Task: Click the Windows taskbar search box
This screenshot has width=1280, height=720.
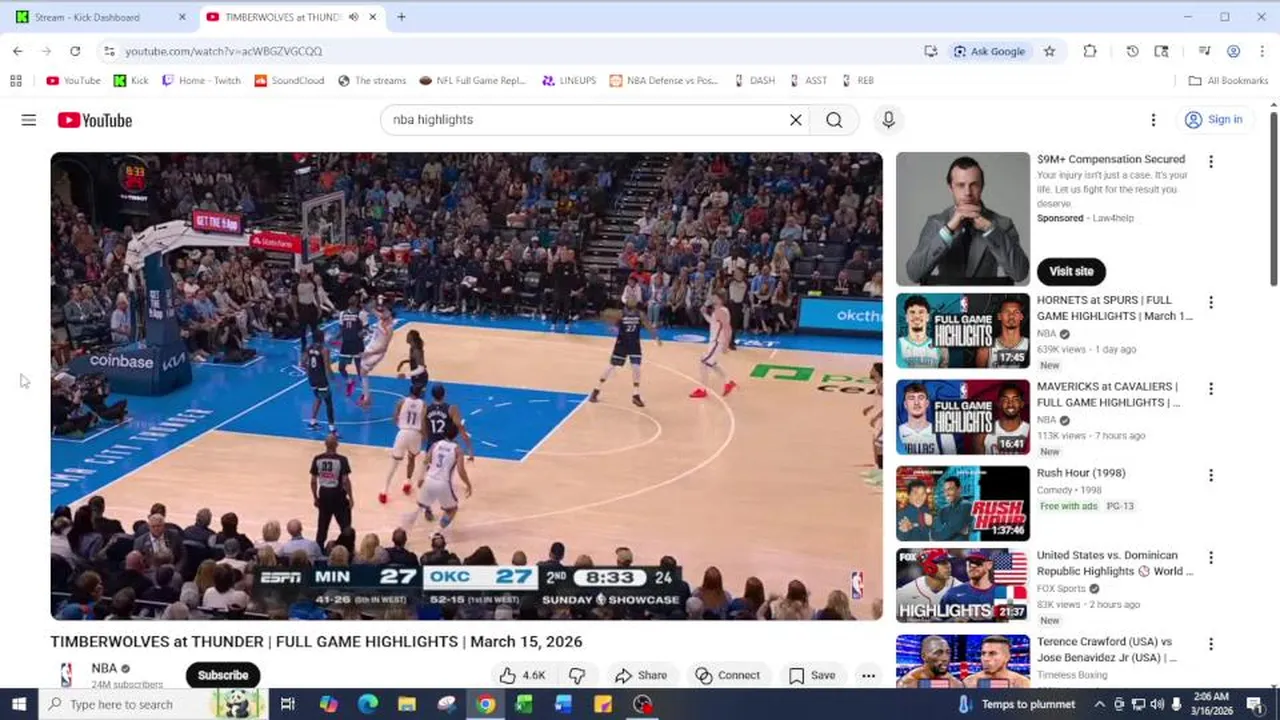Action: 153,704
